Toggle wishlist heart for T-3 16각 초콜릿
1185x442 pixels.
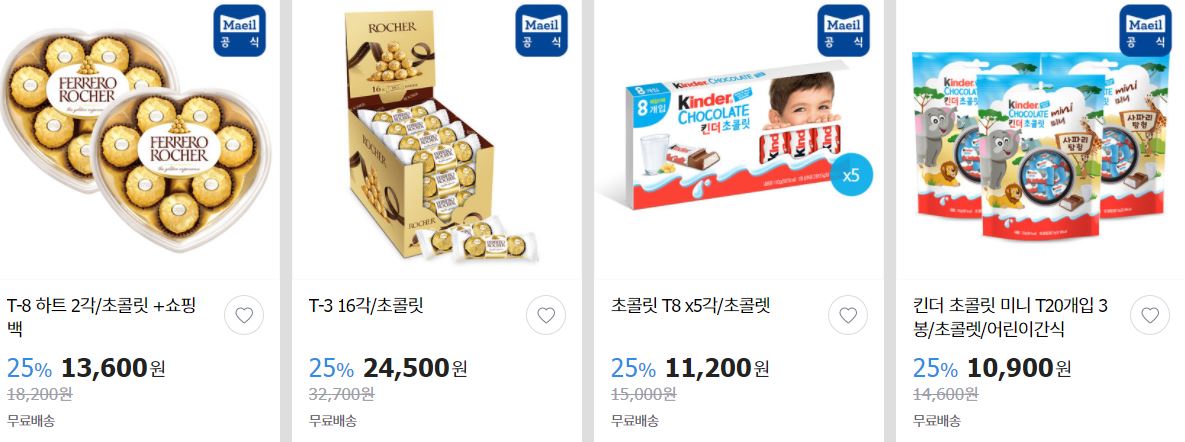(546, 315)
